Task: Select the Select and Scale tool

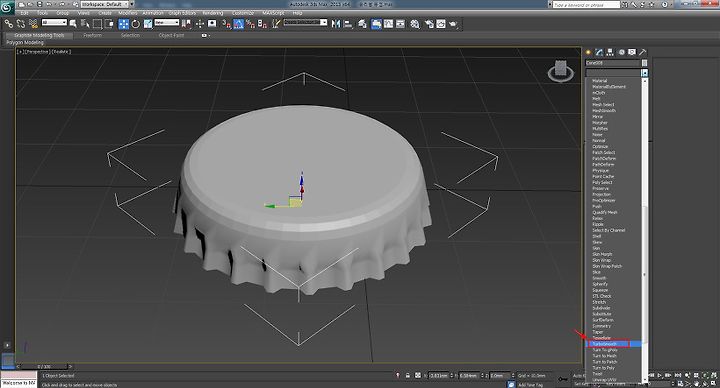Action: tap(148, 23)
